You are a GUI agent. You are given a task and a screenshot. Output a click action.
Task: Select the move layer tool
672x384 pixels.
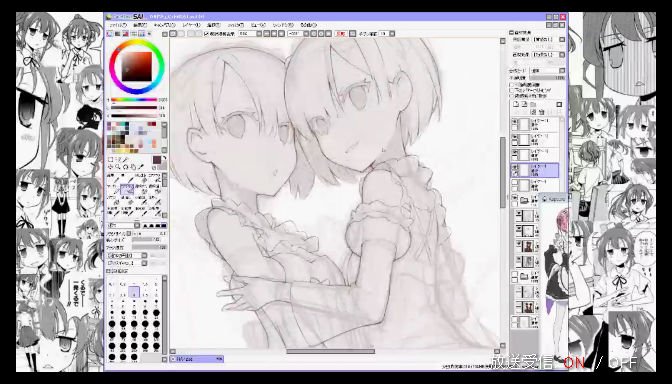(x=111, y=167)
